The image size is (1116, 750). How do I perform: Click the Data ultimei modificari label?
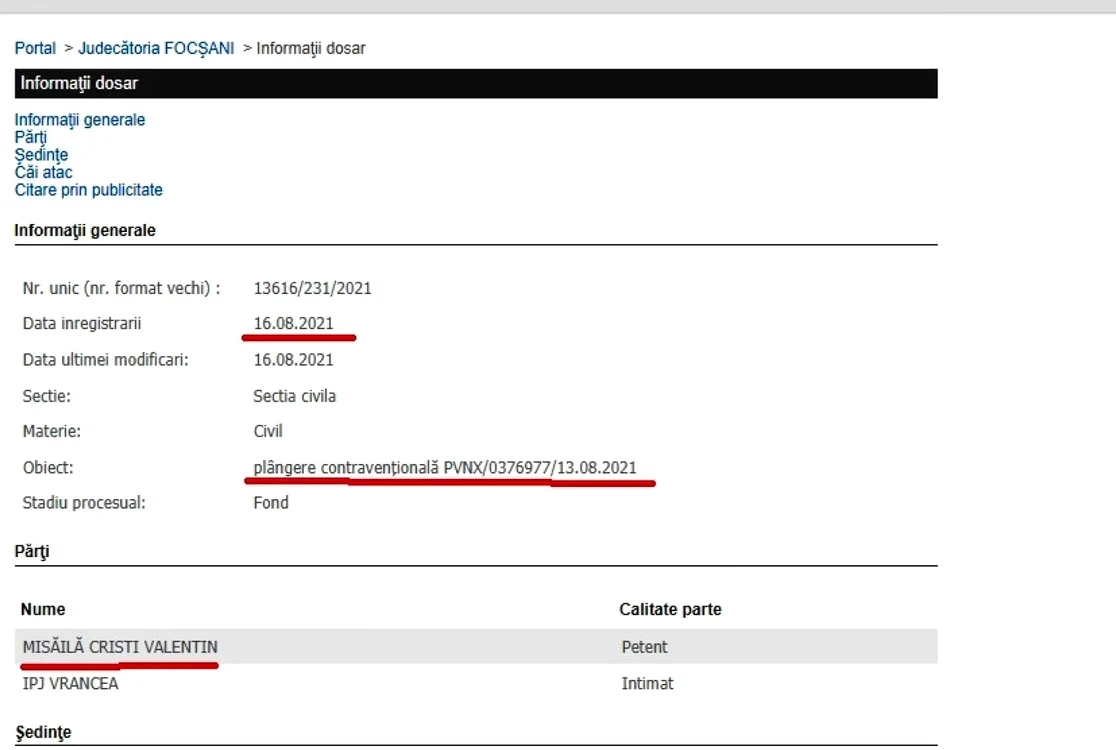(x=105, y=359)
